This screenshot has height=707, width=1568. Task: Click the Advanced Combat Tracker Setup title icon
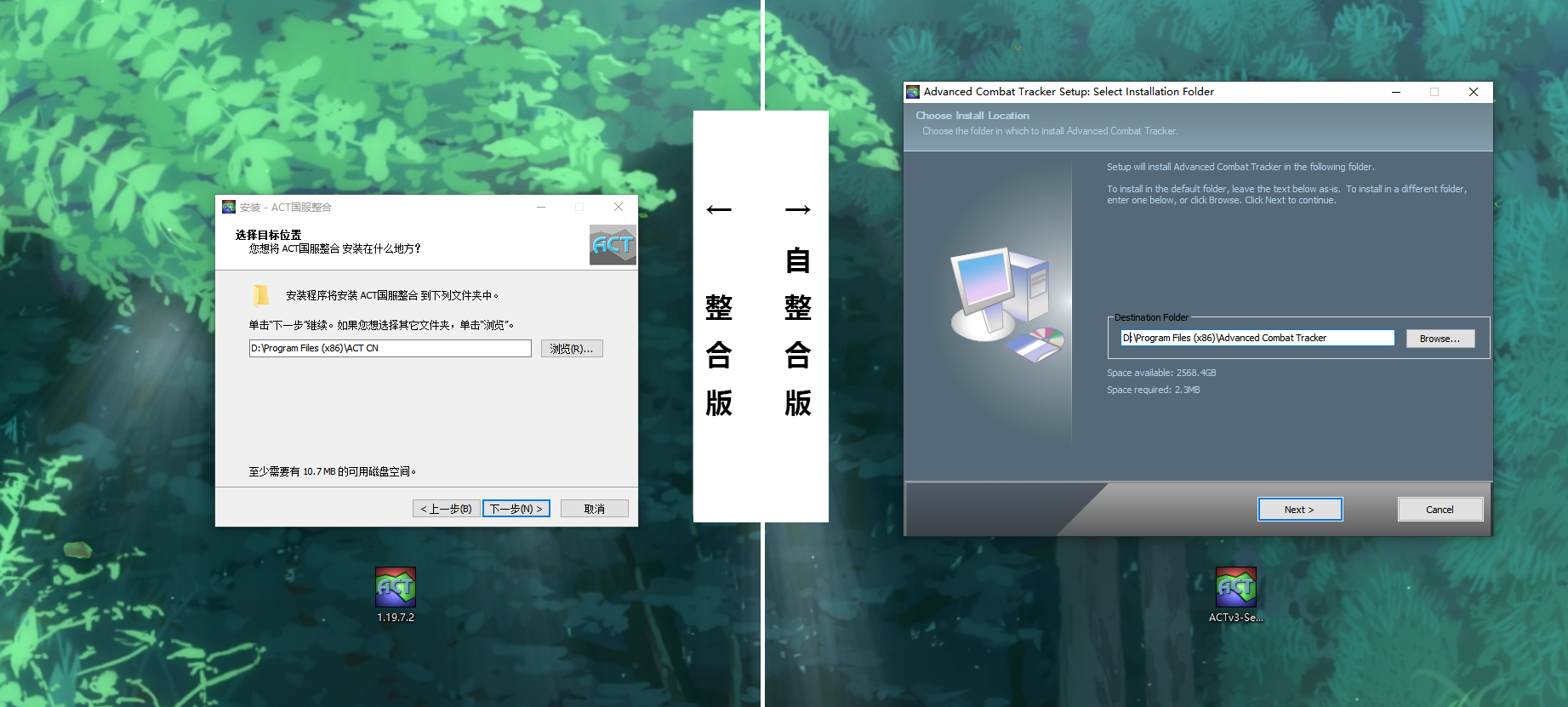click(x=913, y=92)
